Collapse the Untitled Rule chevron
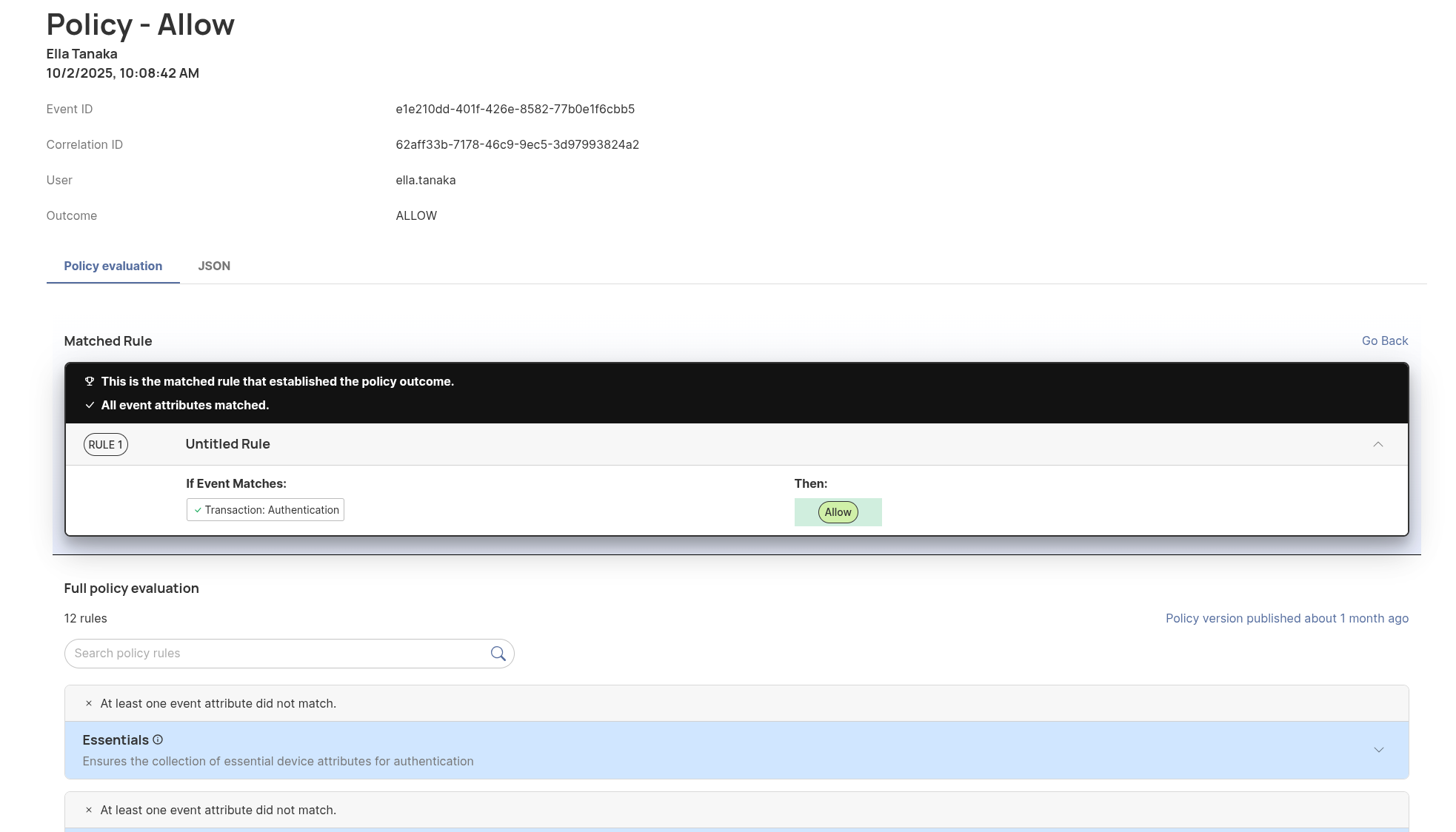Screen dimensions: 1456x832 [1377, 444]
